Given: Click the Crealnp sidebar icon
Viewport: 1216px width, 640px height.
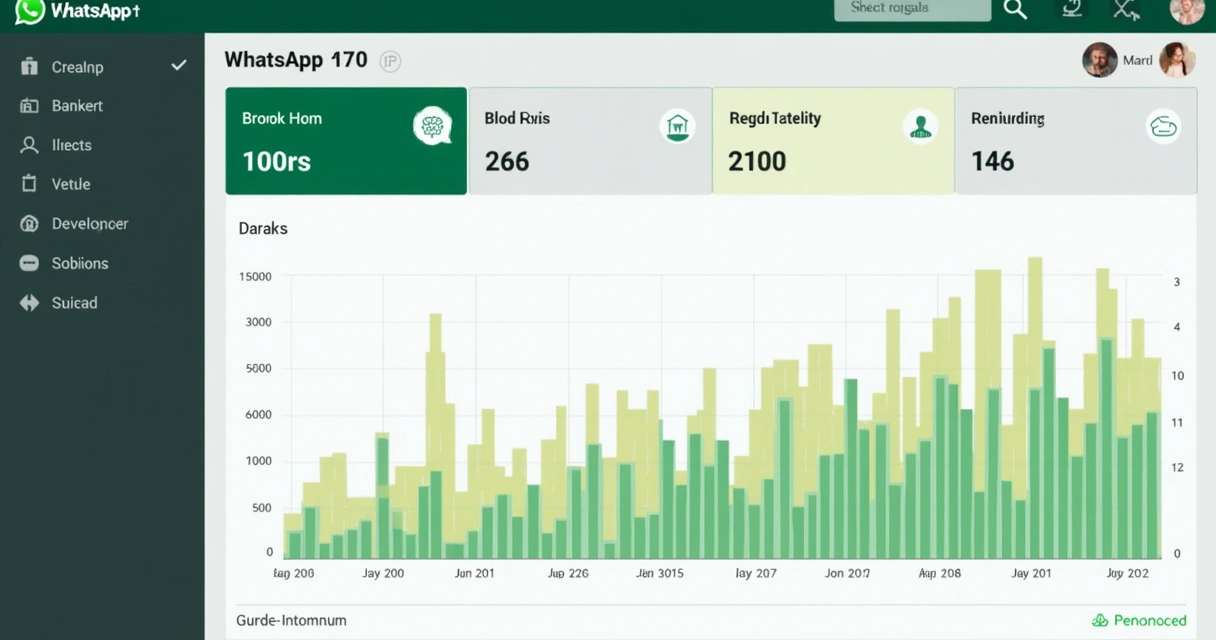Looking at the screenshot, I should point(29,67).
